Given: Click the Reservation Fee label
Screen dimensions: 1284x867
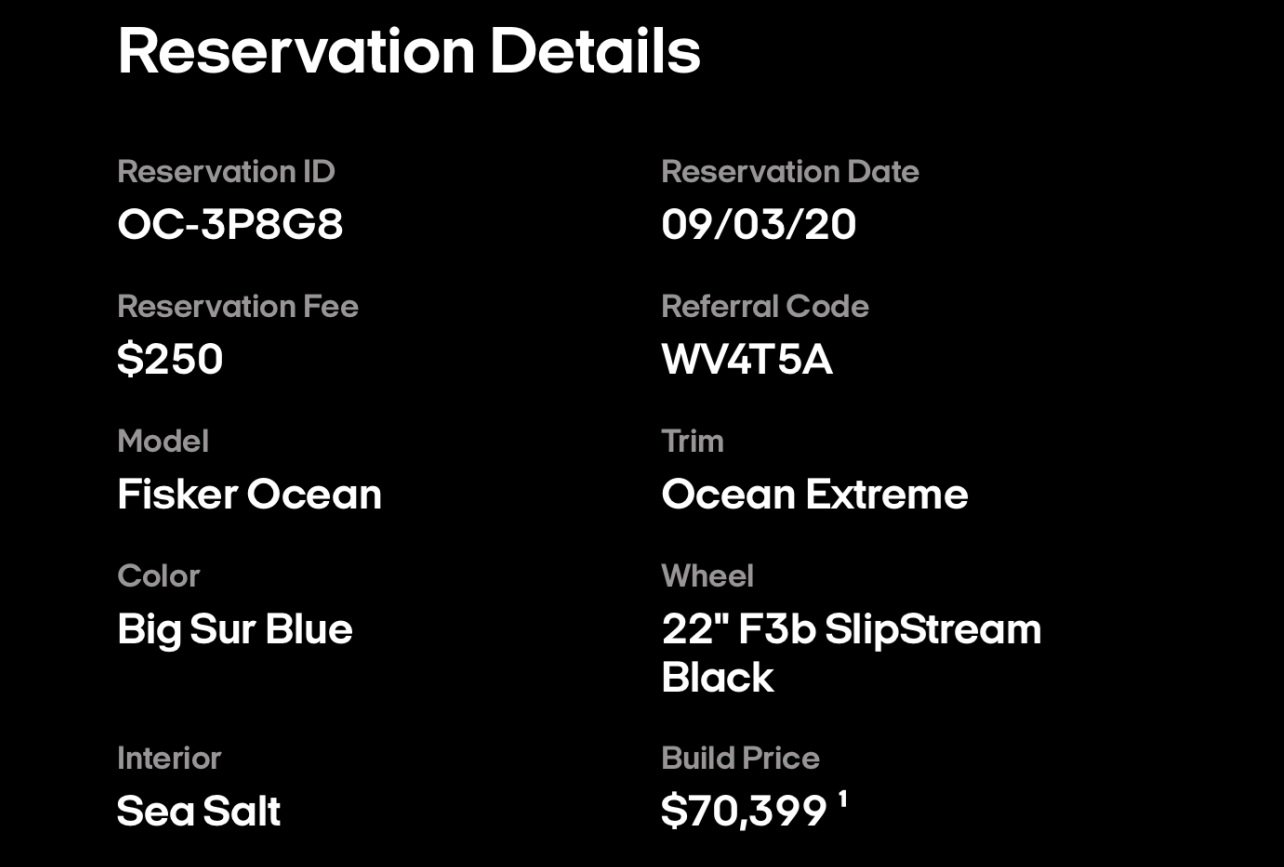Looking at the screenshot, I should pyautogui.click(x=237, y=306).
